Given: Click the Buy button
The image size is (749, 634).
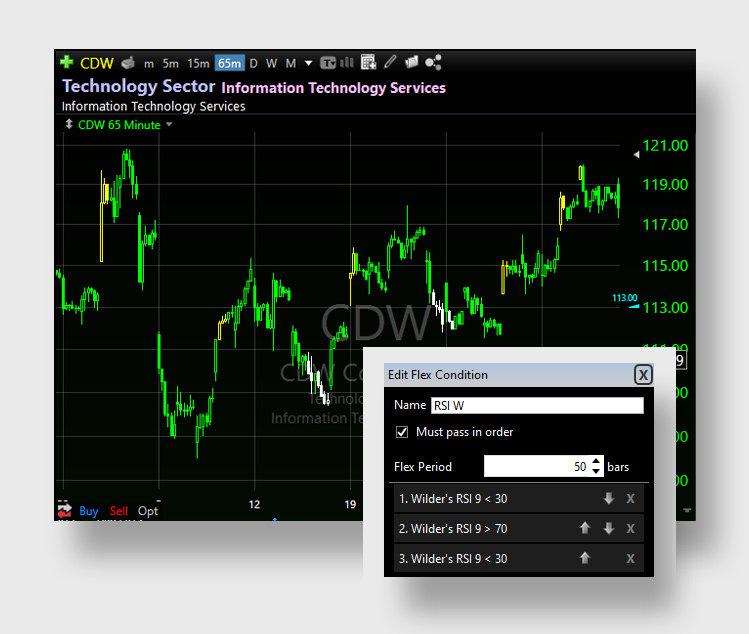Looking at the screenshot, I should coord(89,511).
